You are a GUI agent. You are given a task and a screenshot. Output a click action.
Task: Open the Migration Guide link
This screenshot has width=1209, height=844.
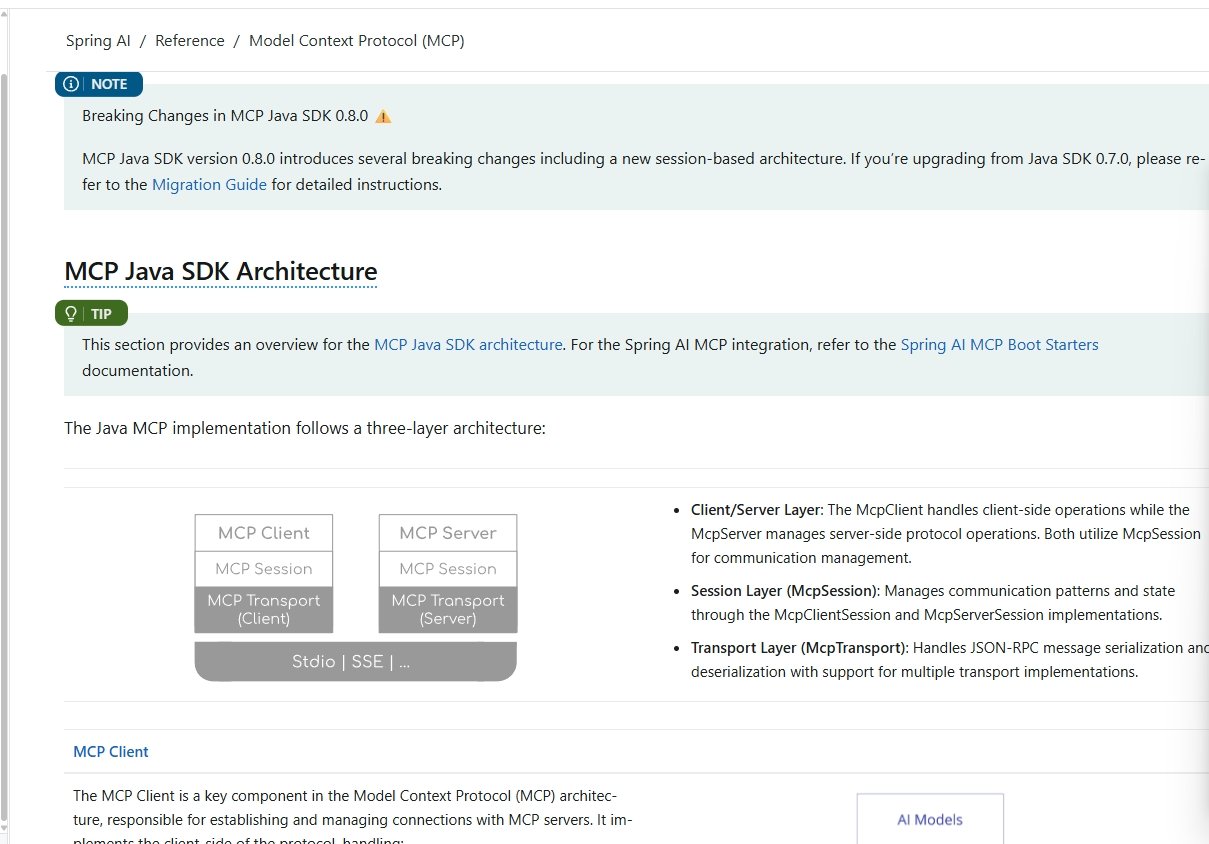point(209,184)
